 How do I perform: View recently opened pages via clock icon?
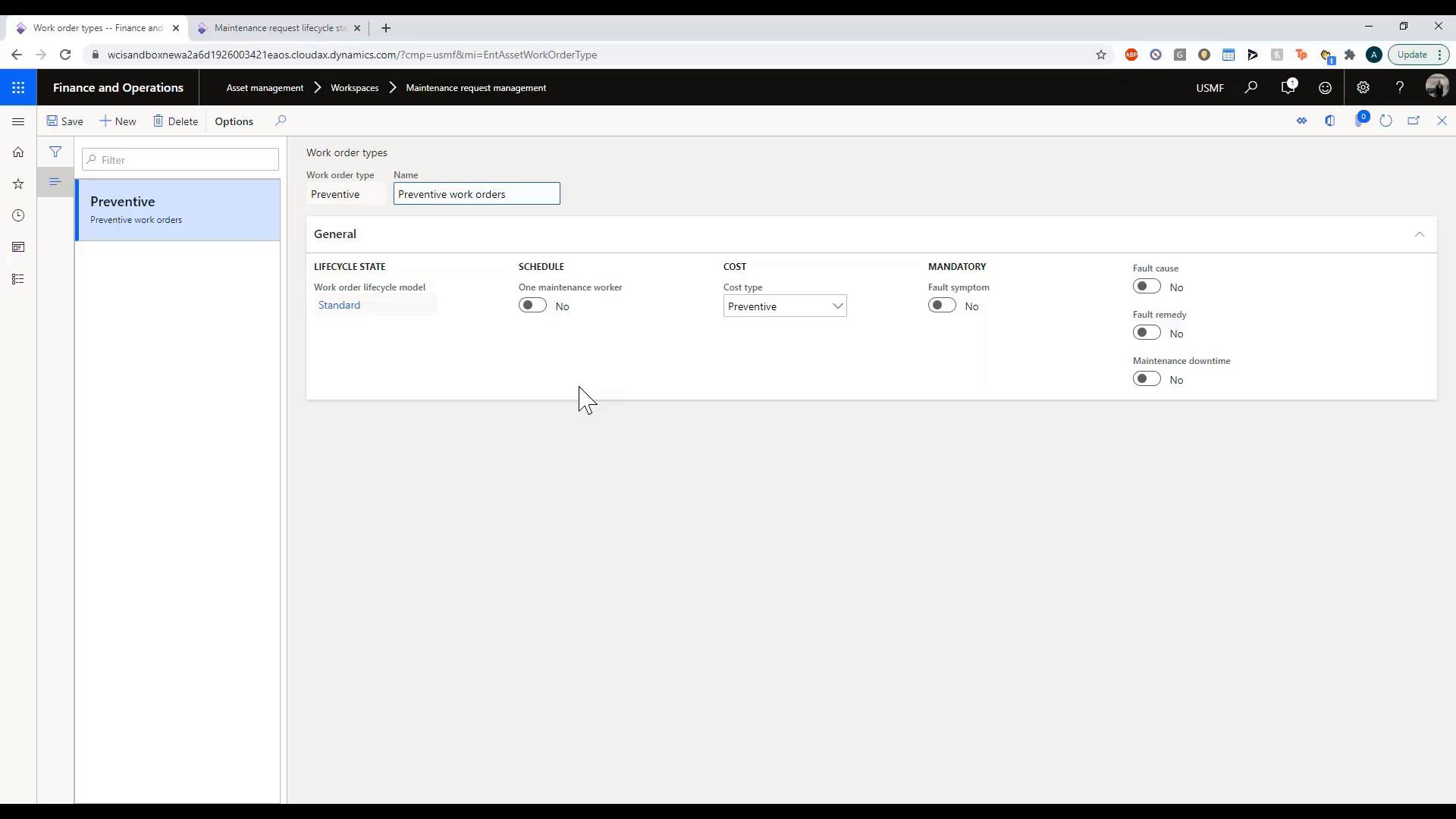click(18, 215)
